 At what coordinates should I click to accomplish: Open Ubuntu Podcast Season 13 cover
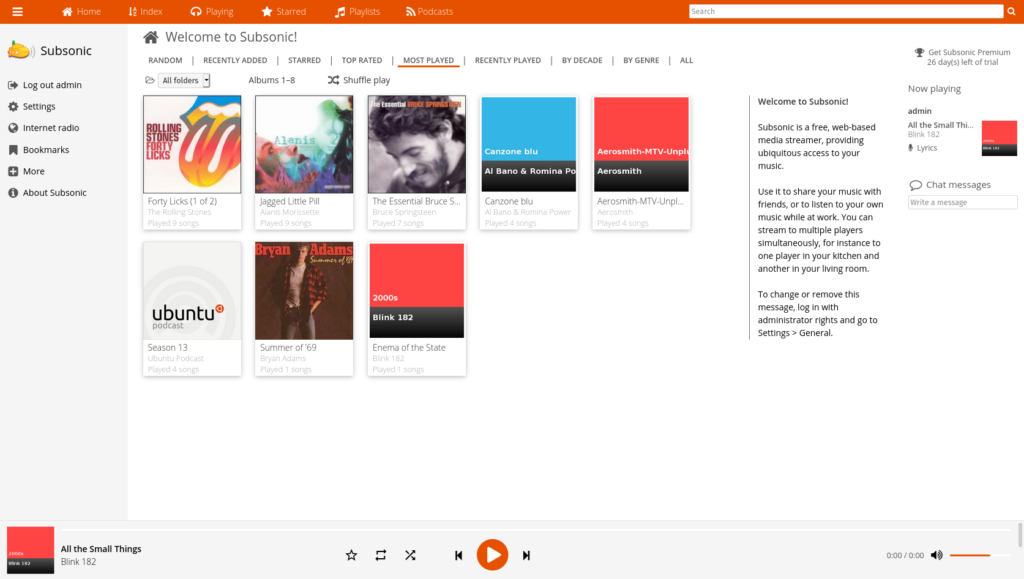[x=192, y=290]
